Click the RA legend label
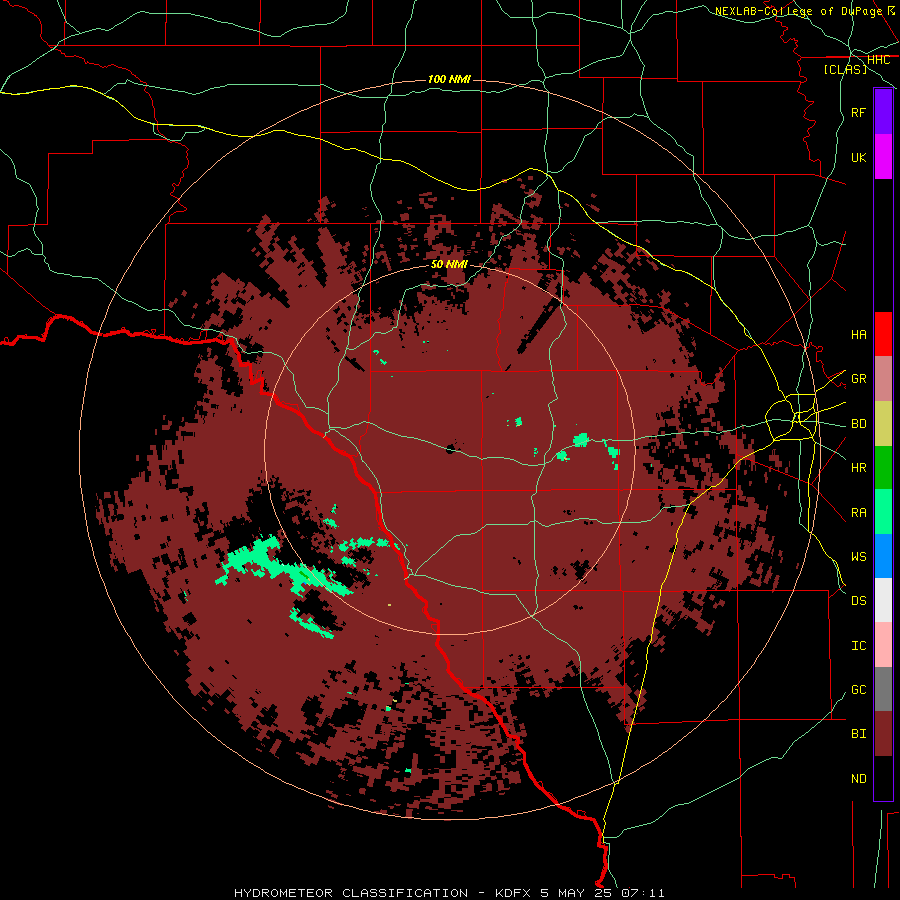Image resolution: width=900 pixels, height=900 pixels. point(858,512)
